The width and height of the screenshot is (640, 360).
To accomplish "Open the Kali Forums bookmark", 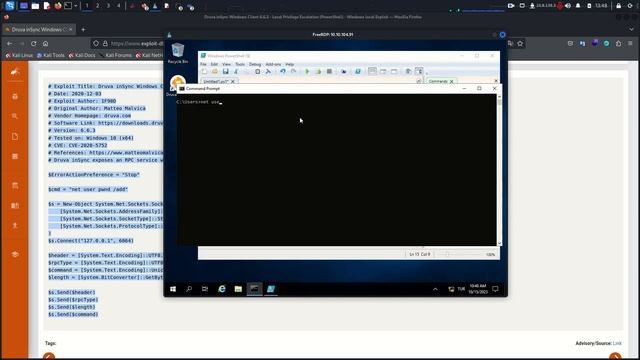I will click(116, 55).
